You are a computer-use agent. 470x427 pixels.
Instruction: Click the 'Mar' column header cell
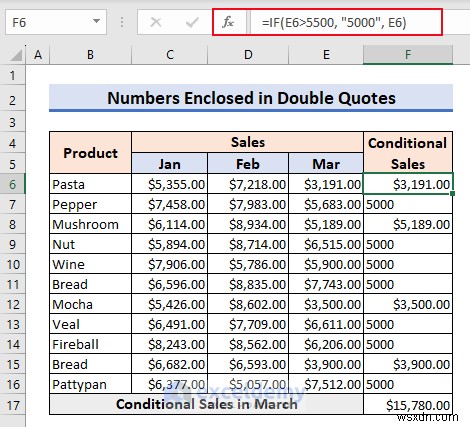[326, 164]
